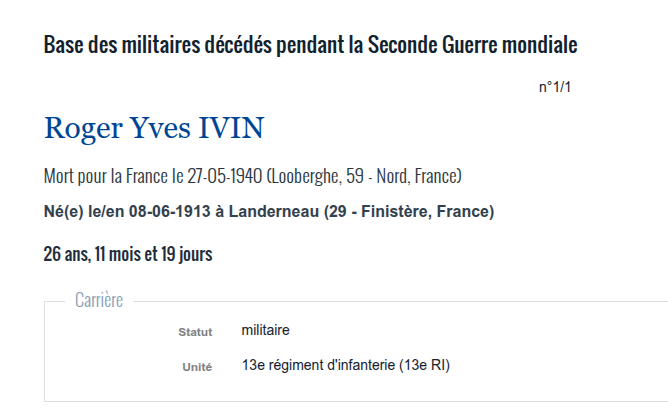Click the age '26 ans, 11 mois et 19 jours'

click(128, 254)
